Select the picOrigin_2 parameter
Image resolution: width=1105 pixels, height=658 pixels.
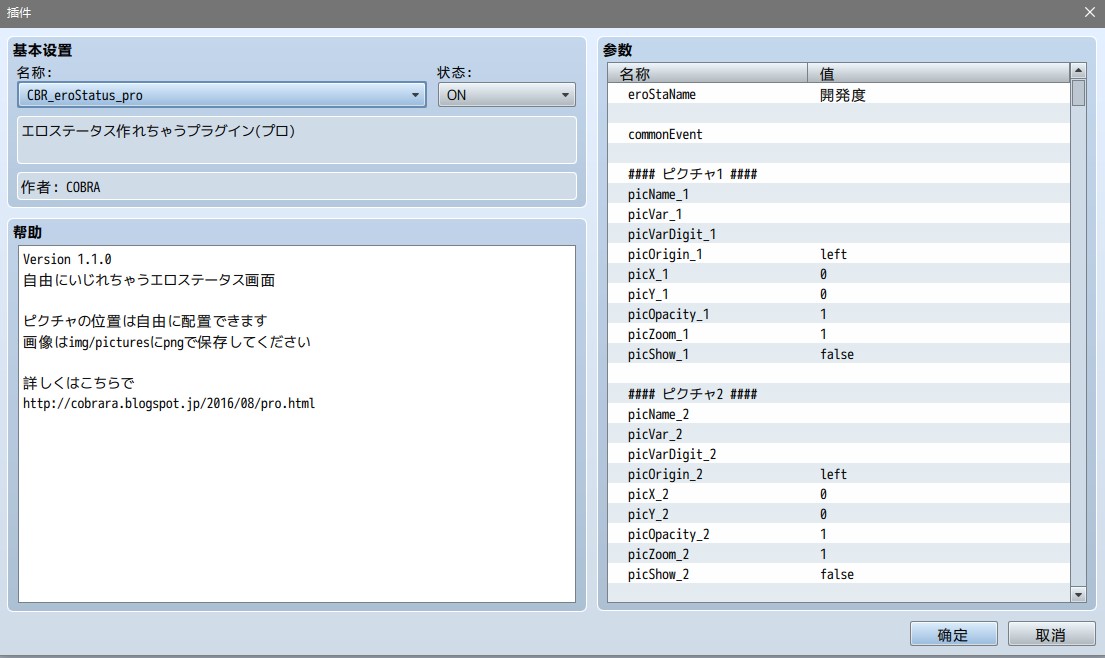(839, 474)
